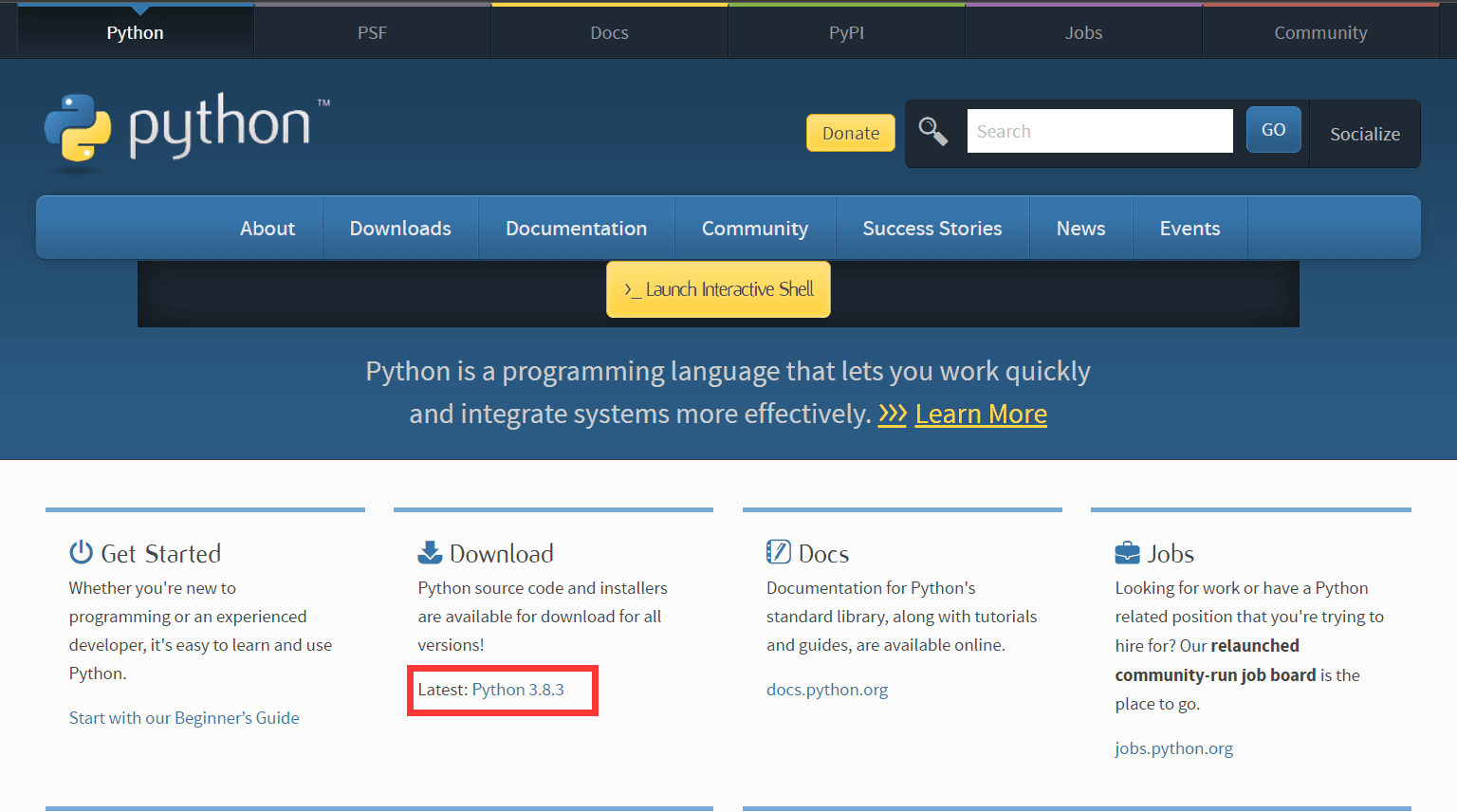
Task: Switch to the Docs top tab
Action: (x=610, y=32)
